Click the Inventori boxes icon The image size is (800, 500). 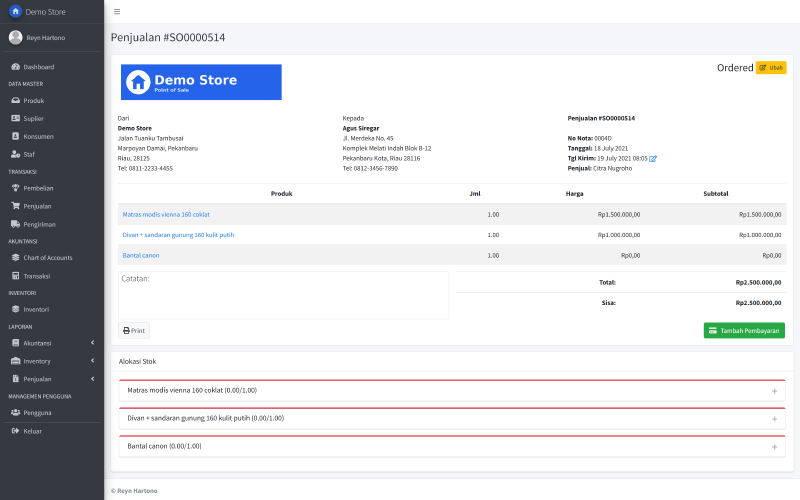coord(15,309)
